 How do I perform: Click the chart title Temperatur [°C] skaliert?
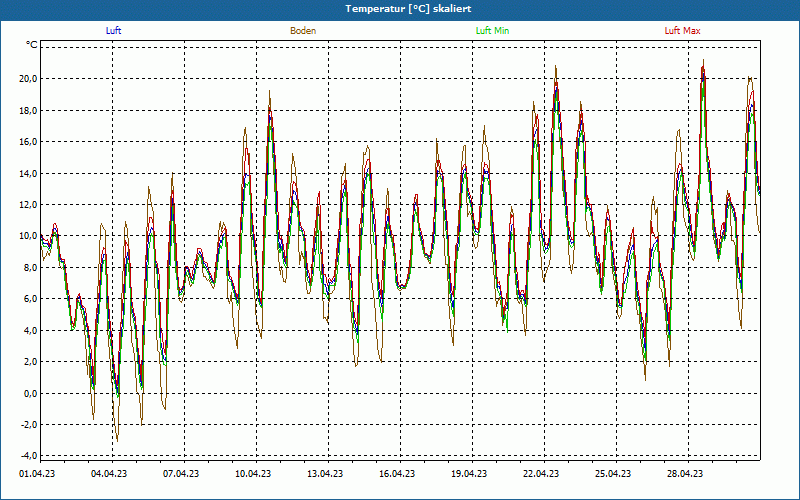(408, 9)
